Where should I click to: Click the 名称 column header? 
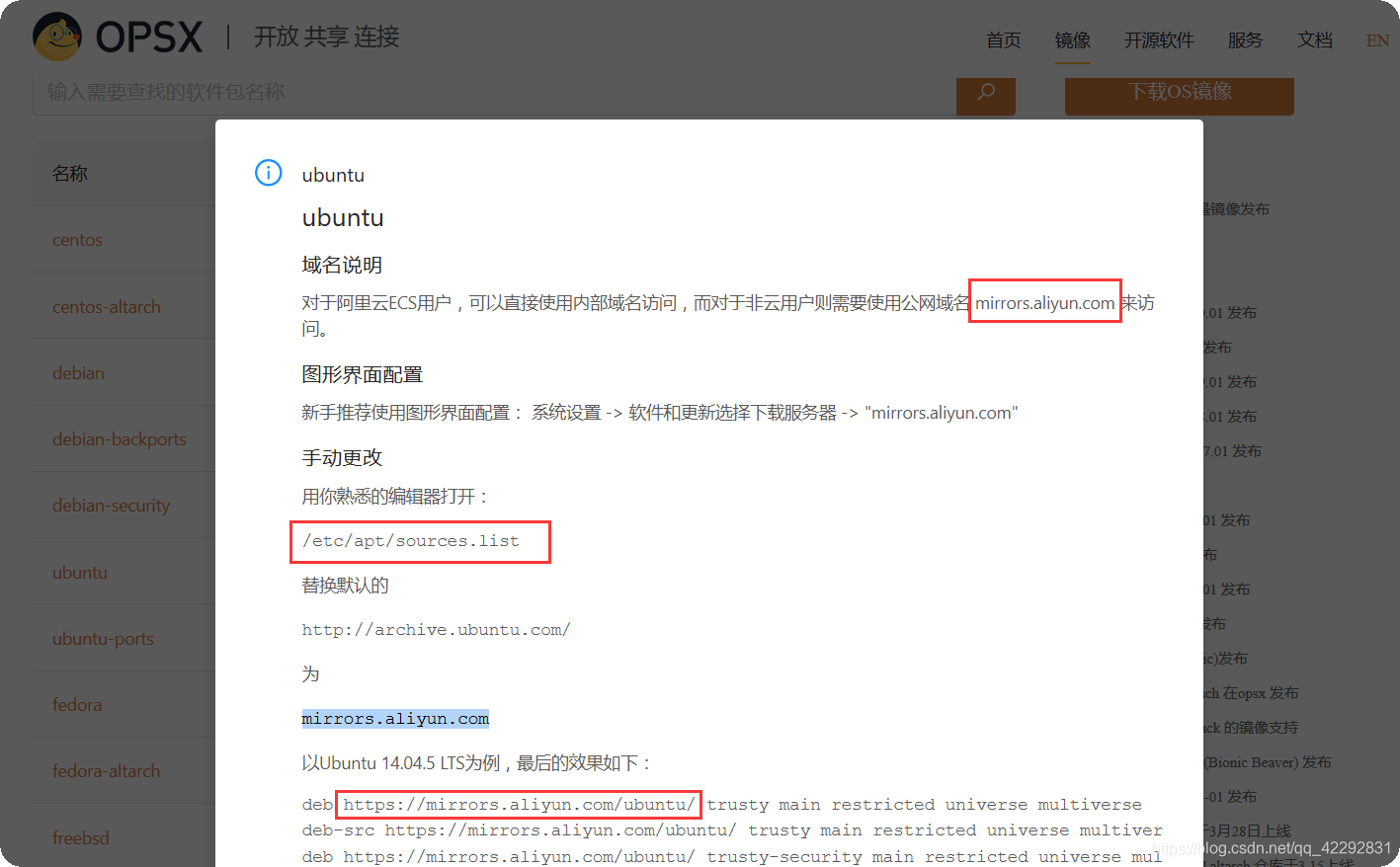pyautogui.click(x=70, y=174)
